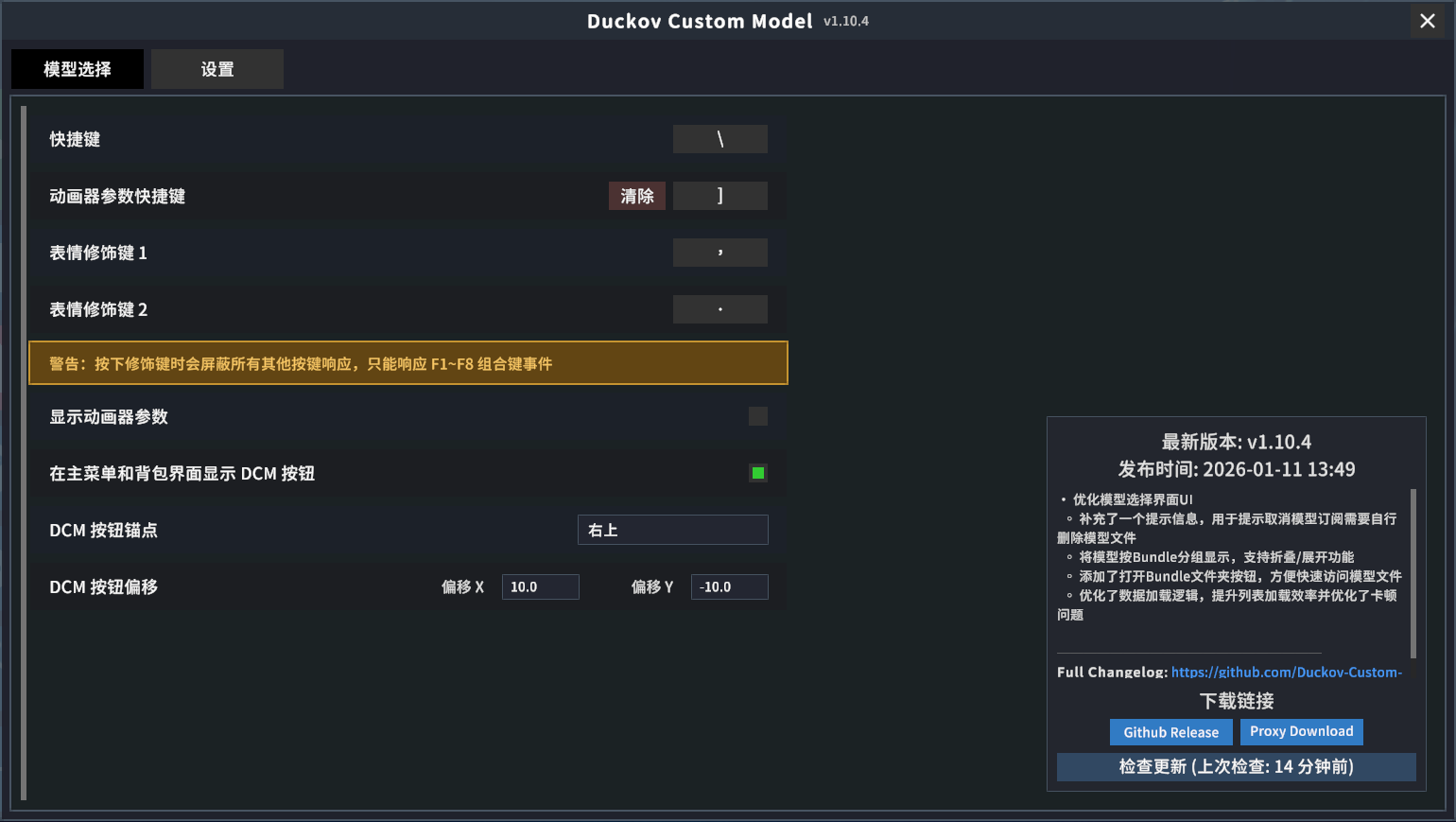Click the settings list left scrollbar
The image size is (1456, 822).
[x=24, y=452]
